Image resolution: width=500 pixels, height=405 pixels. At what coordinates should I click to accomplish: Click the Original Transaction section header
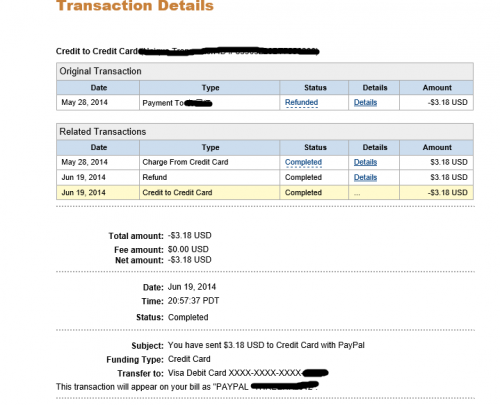click(x=265, y=71)
